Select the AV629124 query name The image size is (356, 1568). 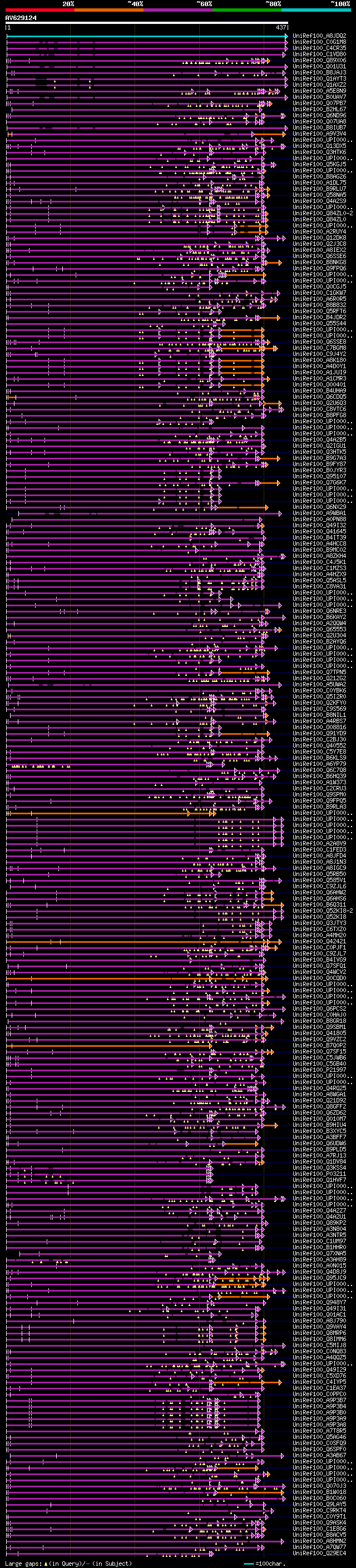coord(21,18)
